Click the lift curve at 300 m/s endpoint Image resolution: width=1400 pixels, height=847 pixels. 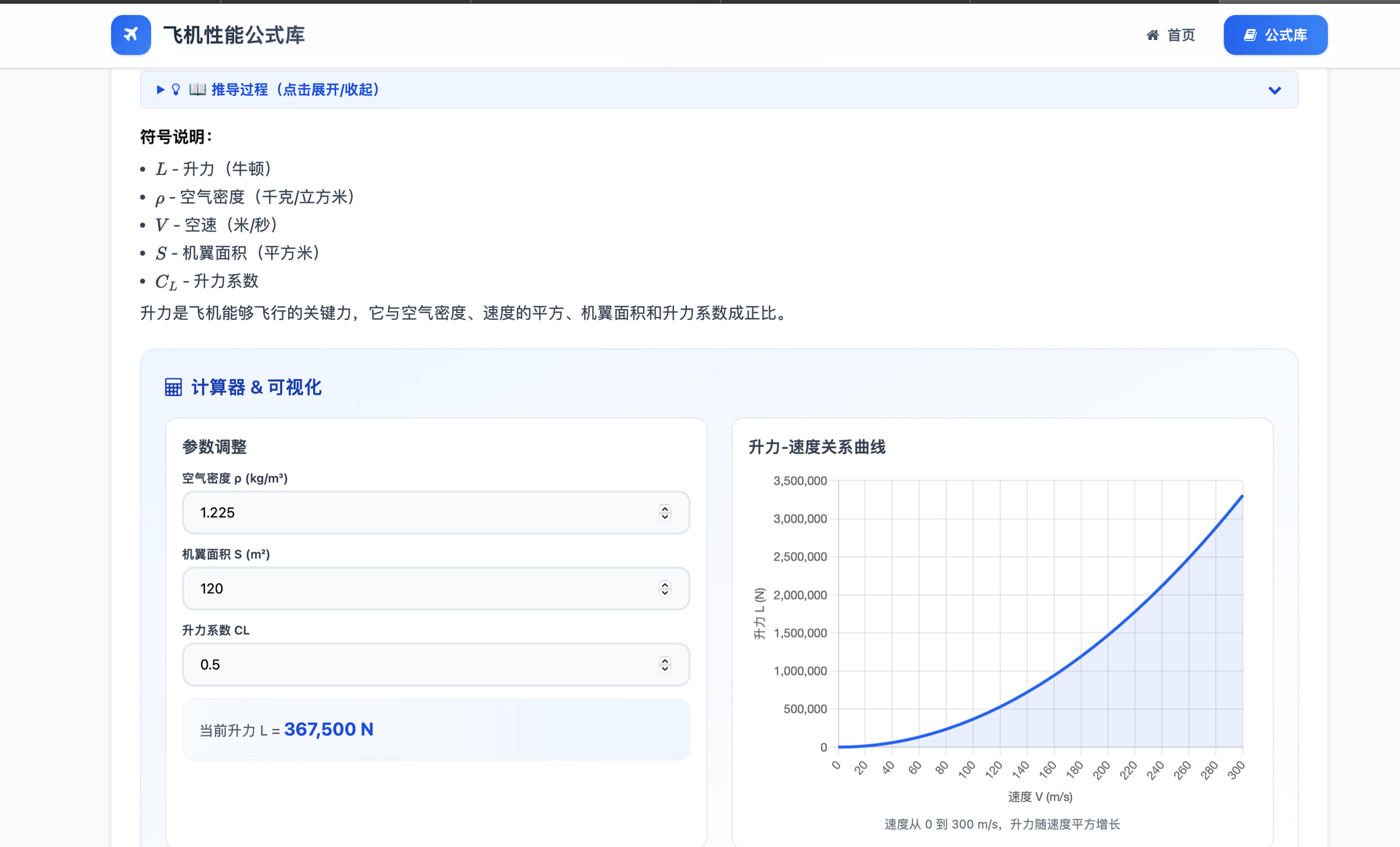click(x=1242, y=496)
